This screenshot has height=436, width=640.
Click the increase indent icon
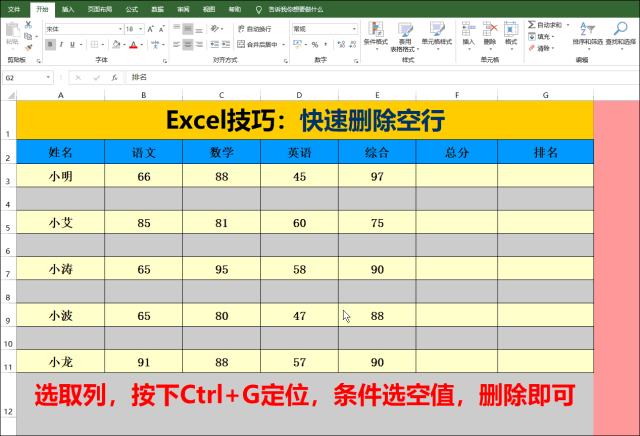pyautogui.click(x=226, y=44)
